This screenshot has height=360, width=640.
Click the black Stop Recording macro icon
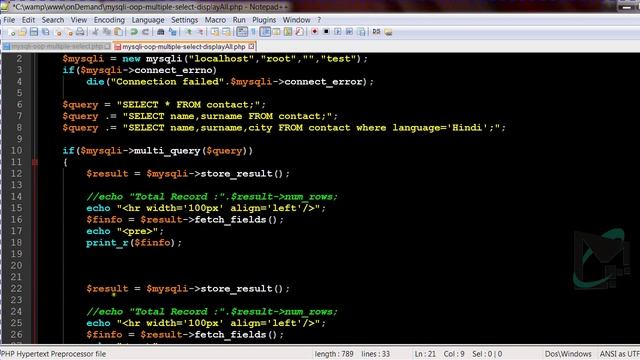pyautogui.click(x=326, y=32)
